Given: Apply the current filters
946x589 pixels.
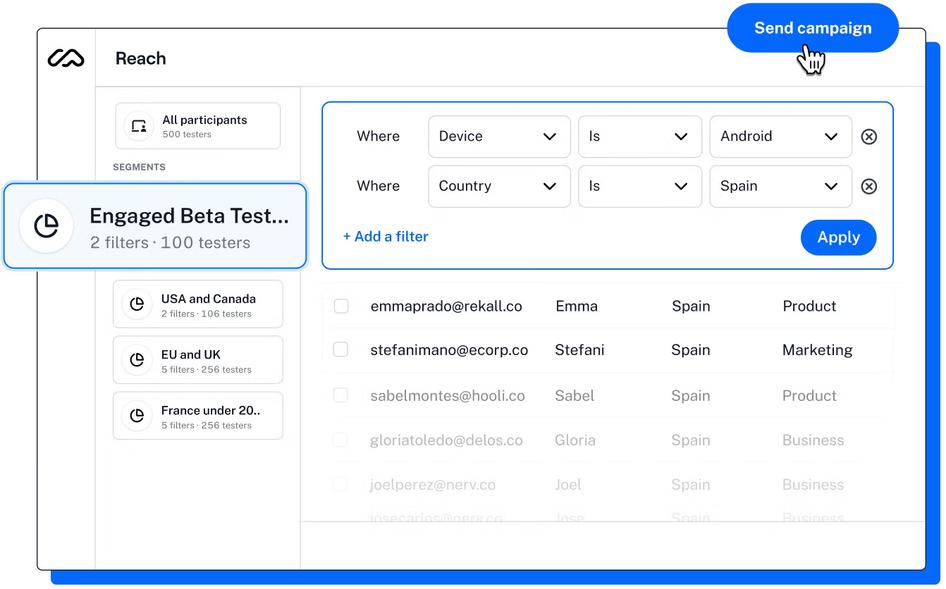Looking at the screenshot, I should pyautogui.click(x=838, y=237).
